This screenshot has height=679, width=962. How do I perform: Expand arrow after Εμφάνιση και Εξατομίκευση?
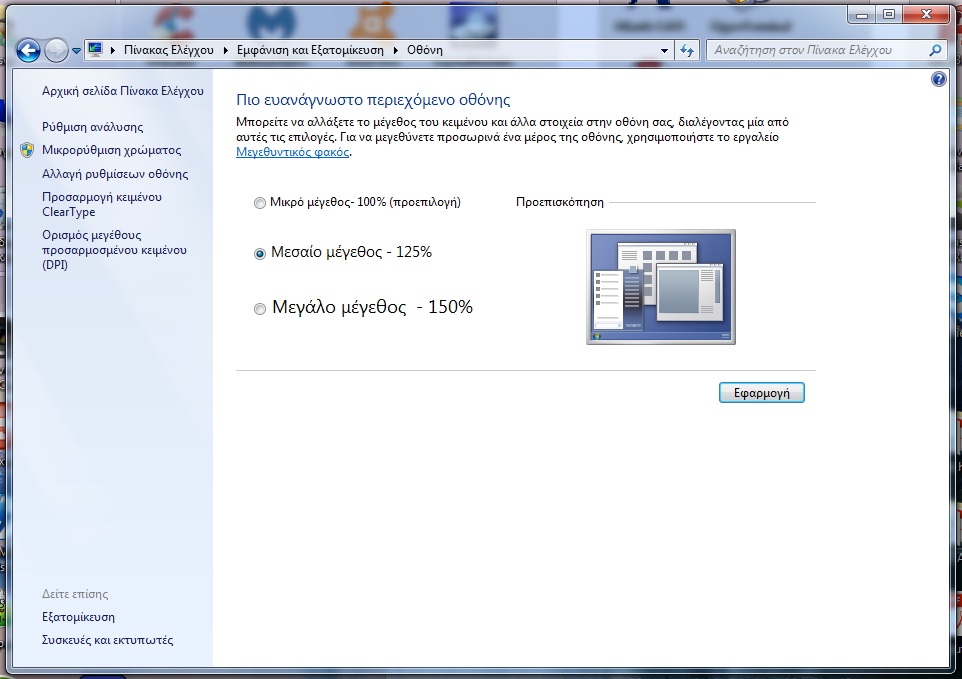point(396,50)
